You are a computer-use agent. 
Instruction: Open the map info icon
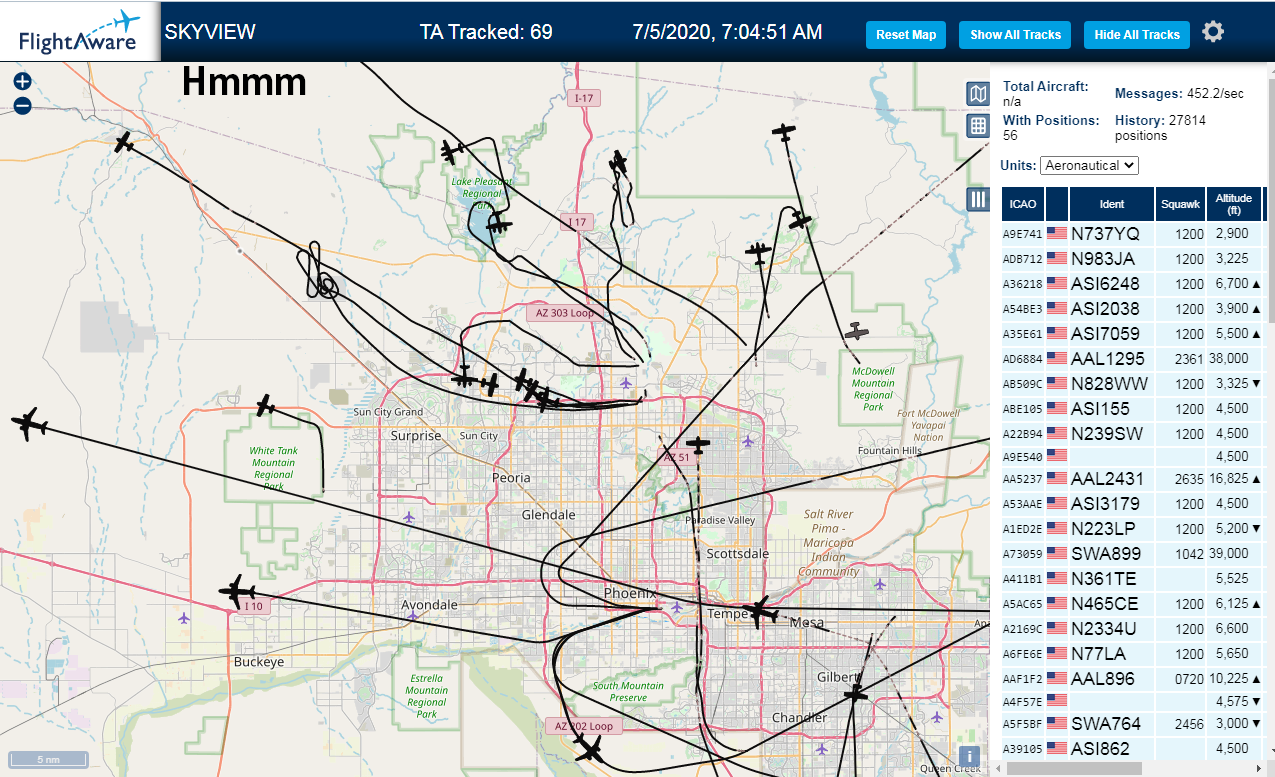(968, 756)
